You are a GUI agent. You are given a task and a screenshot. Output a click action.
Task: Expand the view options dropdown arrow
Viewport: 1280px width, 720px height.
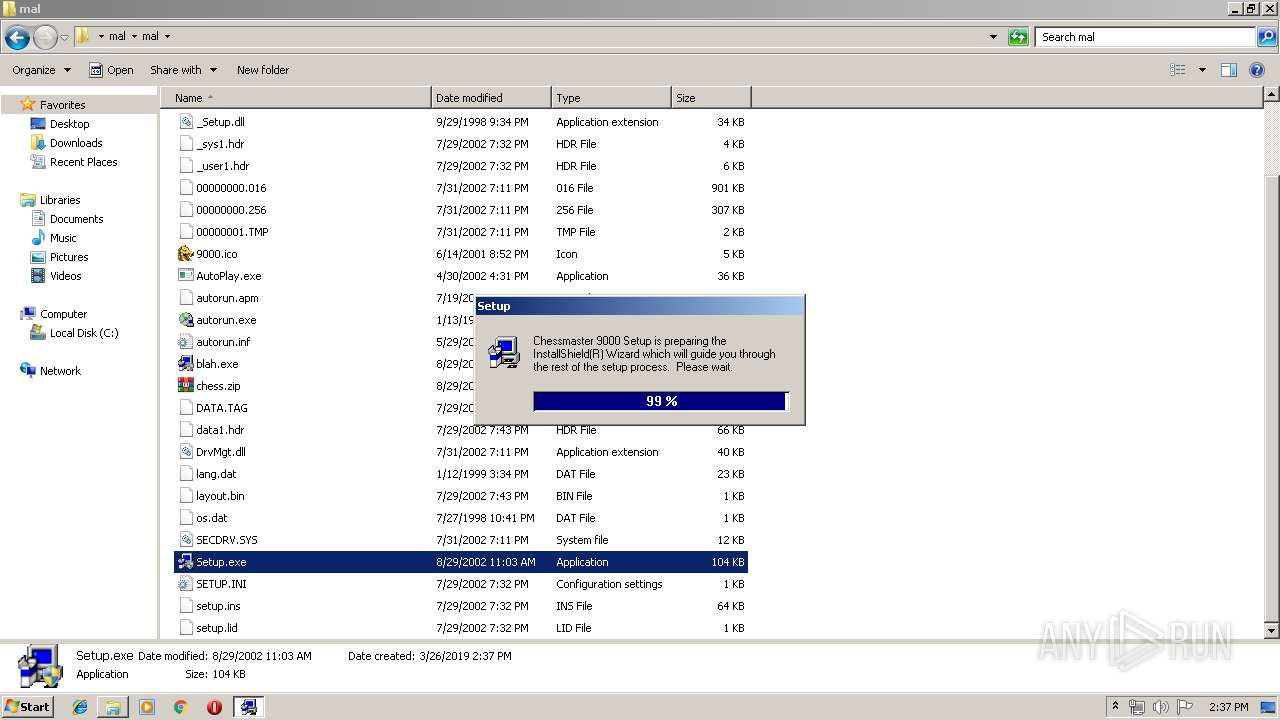(1202, 70)
